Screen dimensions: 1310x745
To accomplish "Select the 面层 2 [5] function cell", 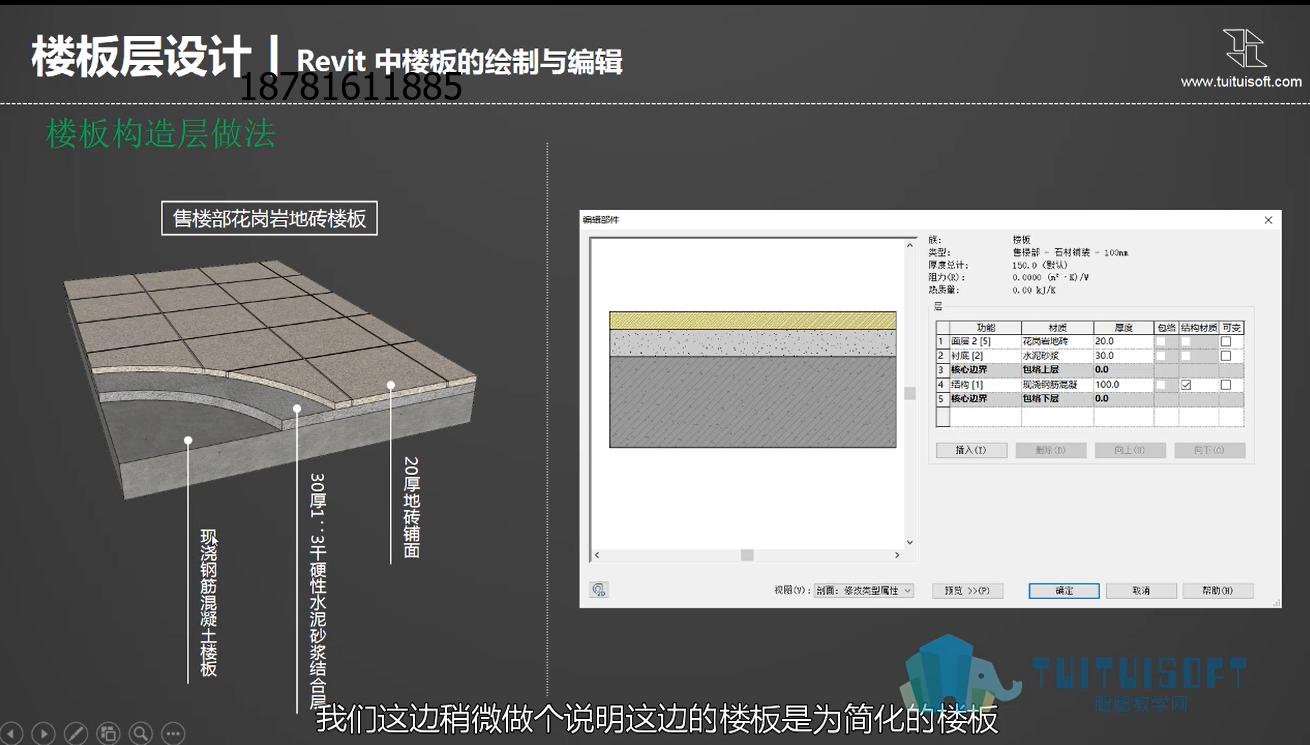I will coord(984,342).
